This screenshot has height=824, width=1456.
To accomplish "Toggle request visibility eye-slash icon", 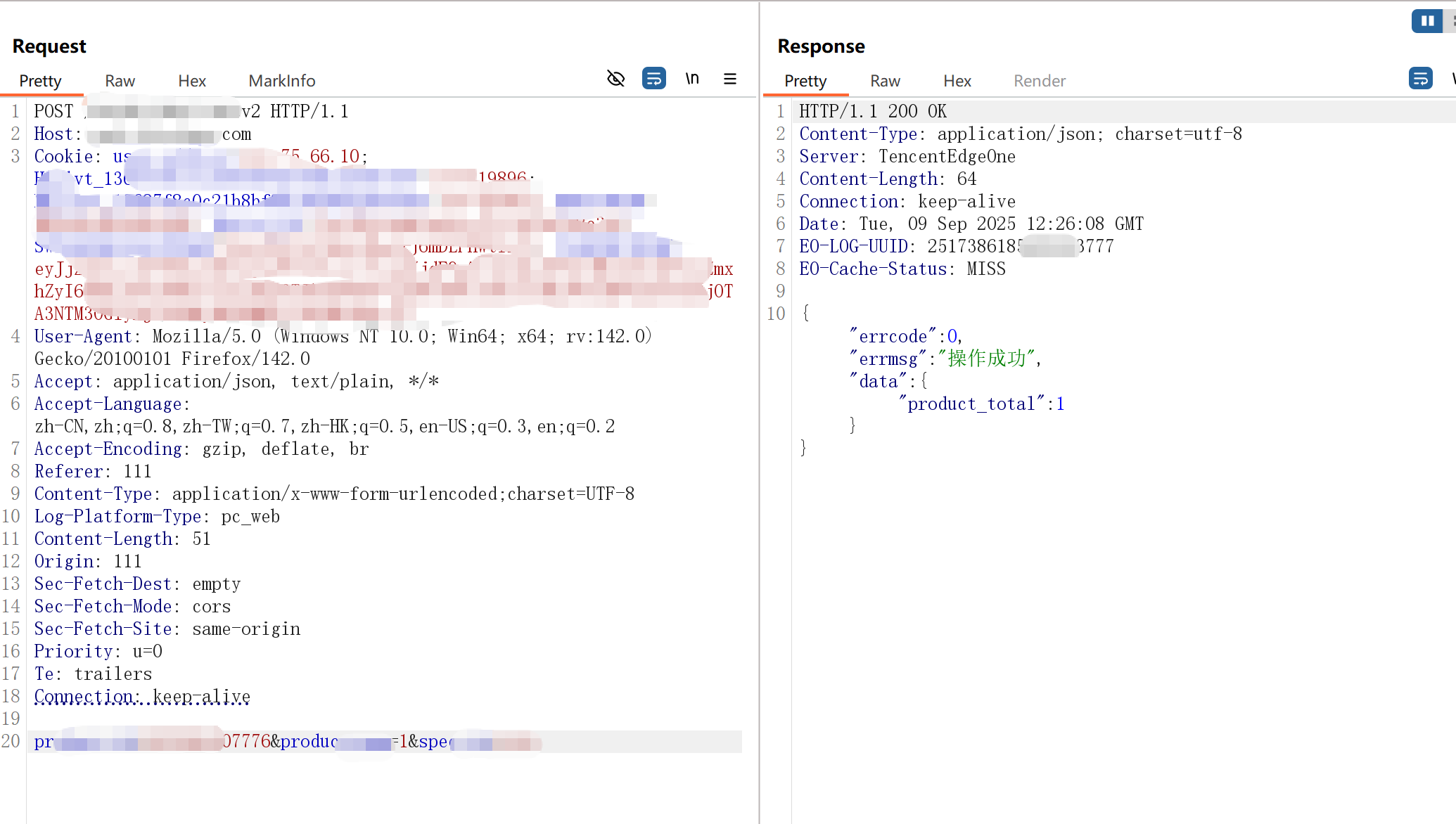I will click(615, 79).
